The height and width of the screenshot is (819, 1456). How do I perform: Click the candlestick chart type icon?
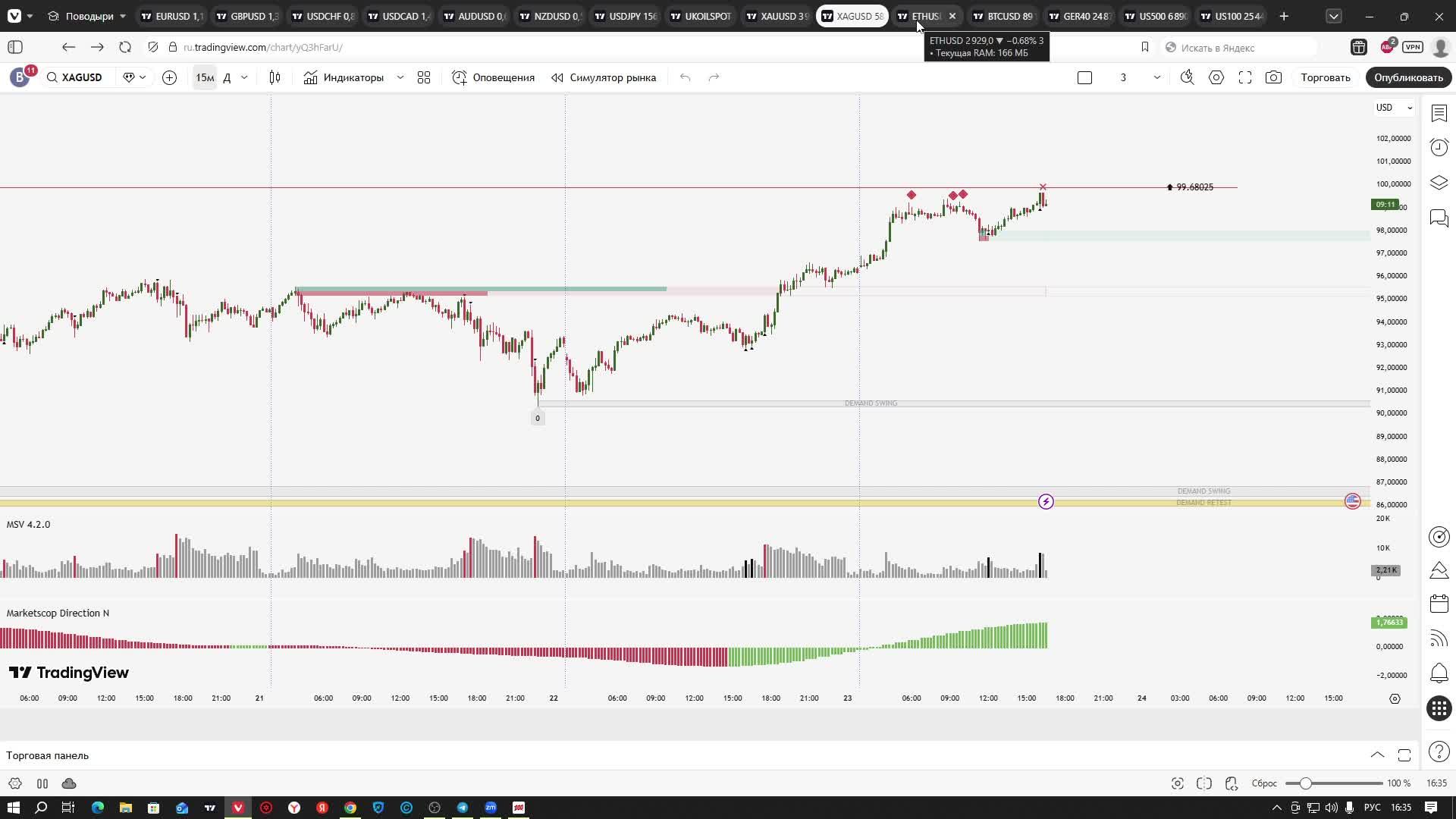pos(275,77)
